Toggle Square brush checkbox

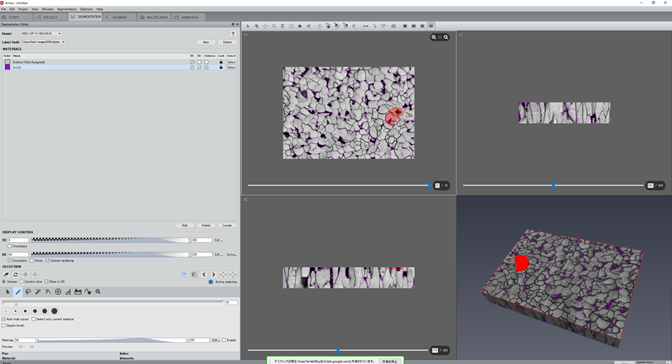(x=4, y=325)
